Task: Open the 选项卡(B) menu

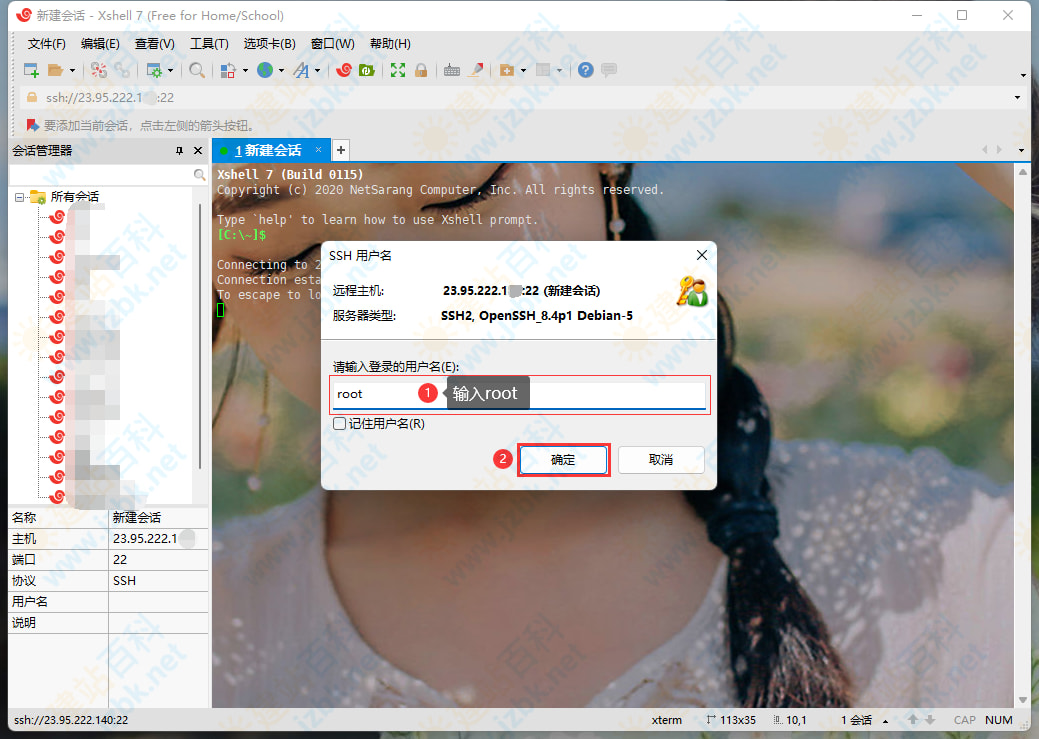Action: point(270,44)
